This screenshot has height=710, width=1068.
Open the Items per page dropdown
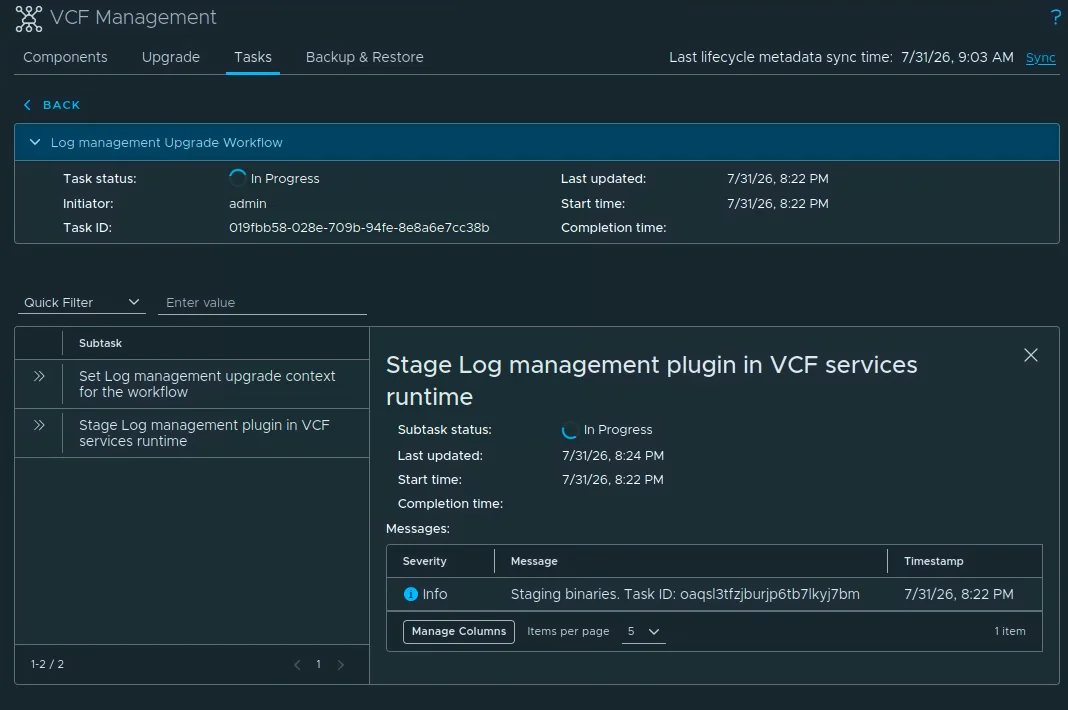pyautogui.click(x=643, y=632)
